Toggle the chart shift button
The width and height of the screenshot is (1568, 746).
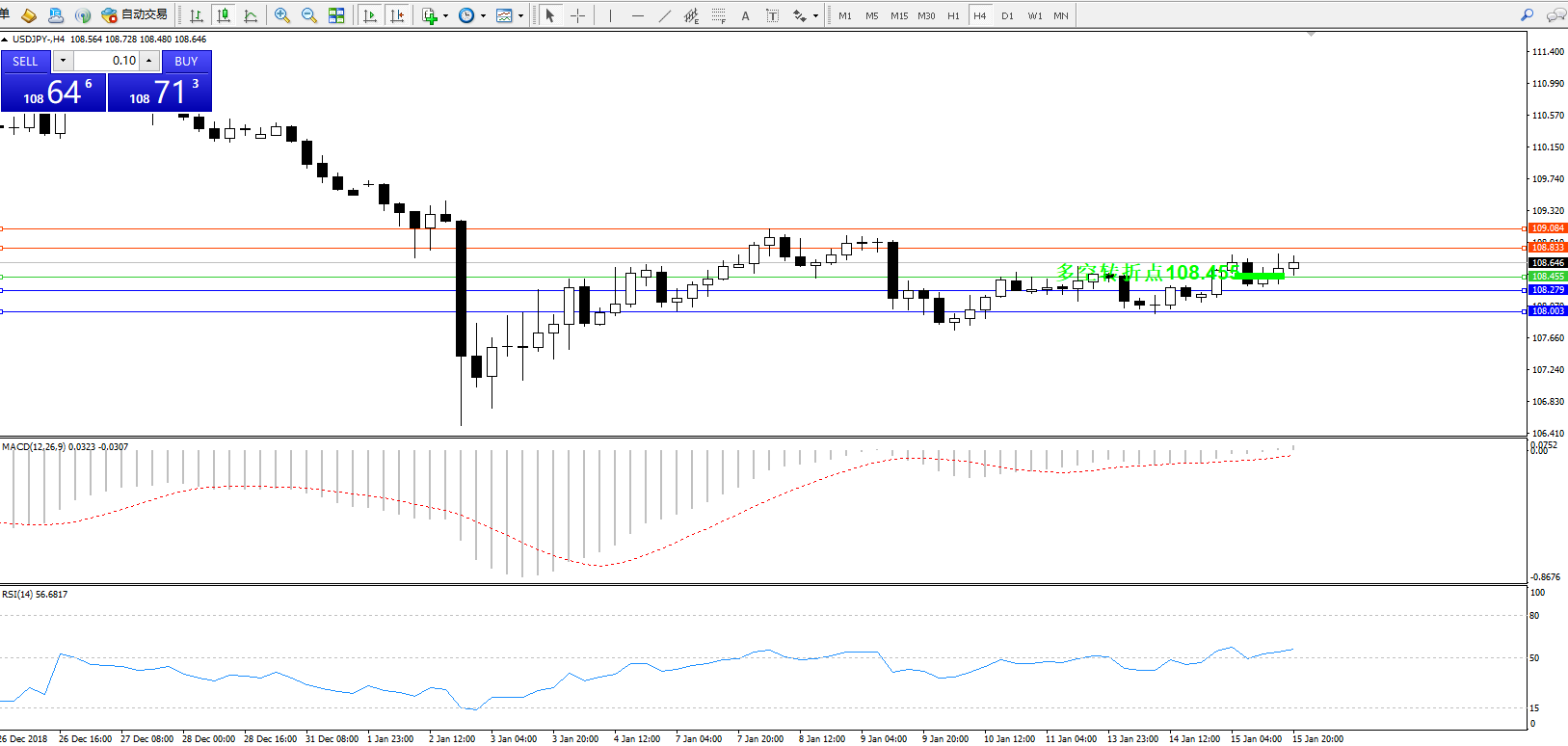tap(397, 15)
